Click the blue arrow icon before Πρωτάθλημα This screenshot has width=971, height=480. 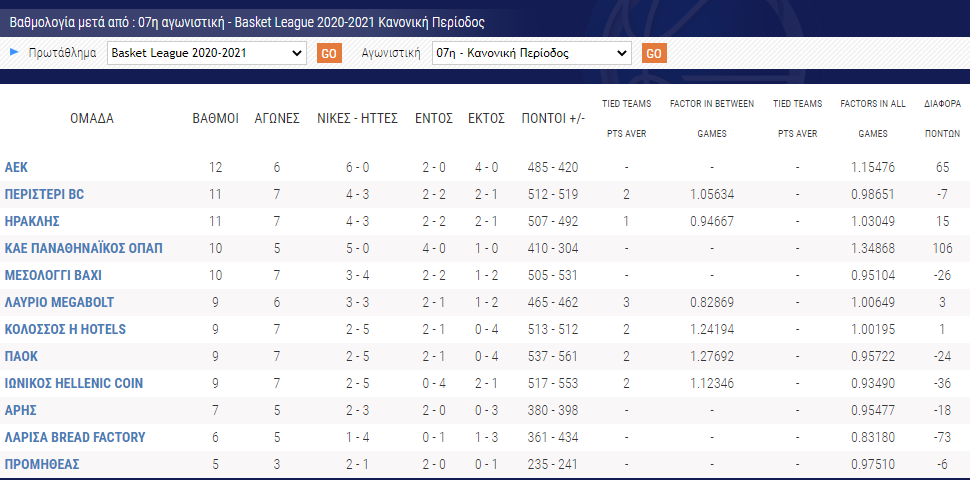[x=14, y=53]
